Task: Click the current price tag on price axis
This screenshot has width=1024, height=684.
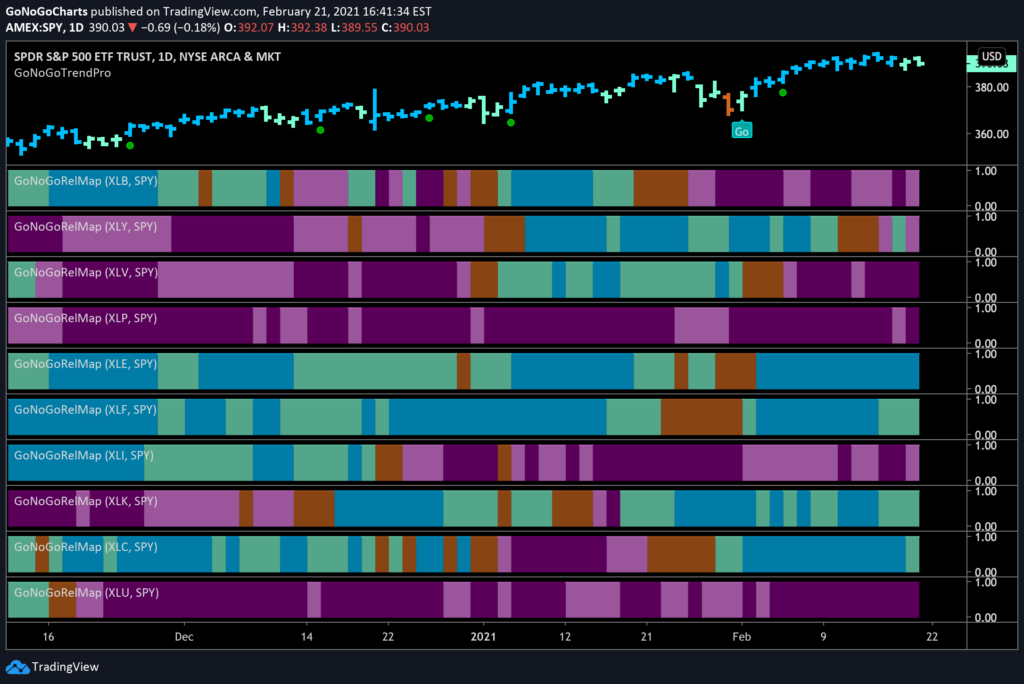Action: coord(991,64)
